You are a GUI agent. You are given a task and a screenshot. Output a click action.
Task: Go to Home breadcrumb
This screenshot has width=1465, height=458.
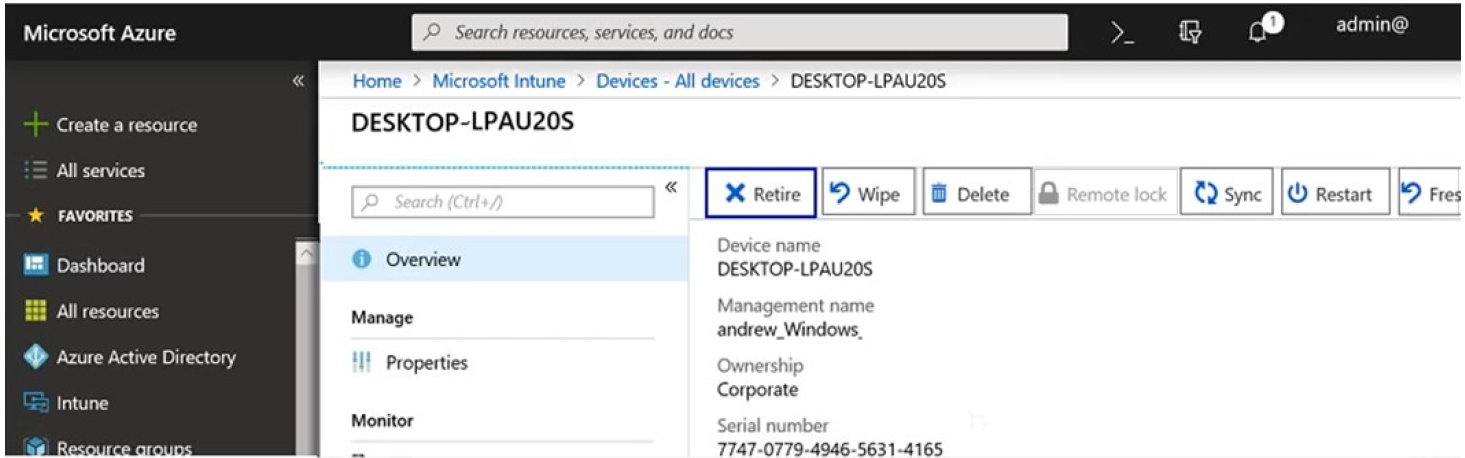click(377, 81)
